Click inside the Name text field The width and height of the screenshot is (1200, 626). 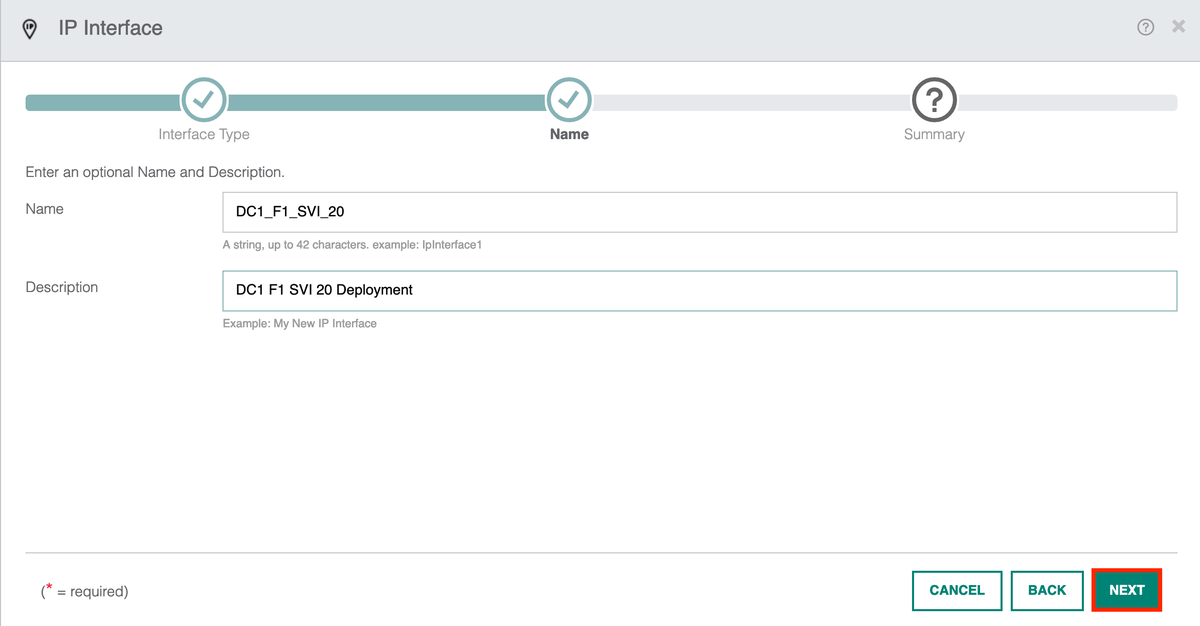point(698,211)
